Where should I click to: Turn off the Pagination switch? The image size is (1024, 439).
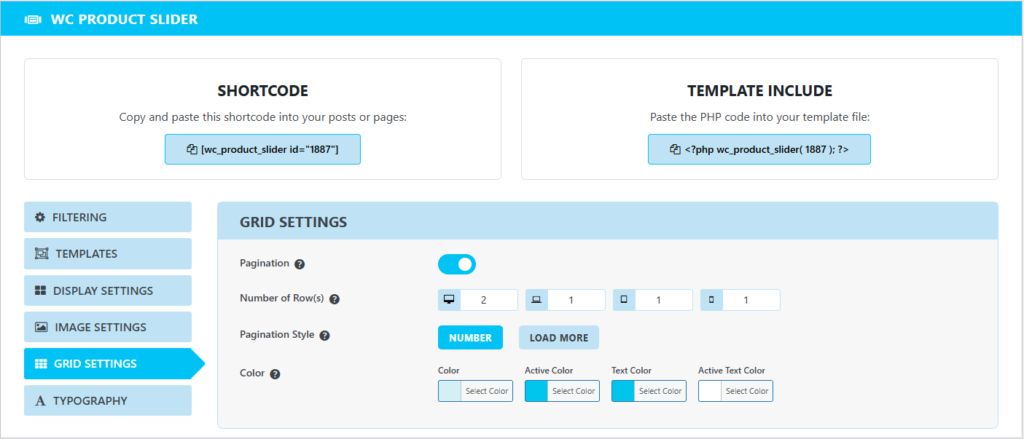click(x=456, y=265)
